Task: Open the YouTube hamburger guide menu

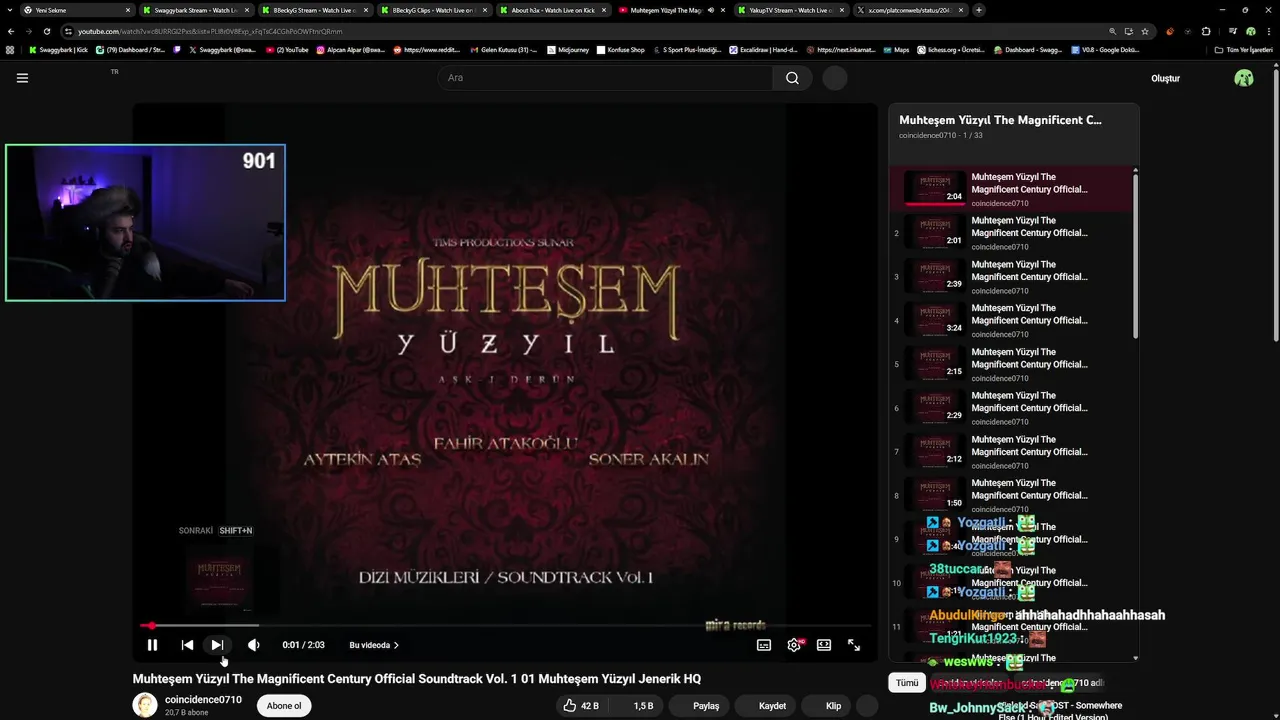Action: click(22, 78)
